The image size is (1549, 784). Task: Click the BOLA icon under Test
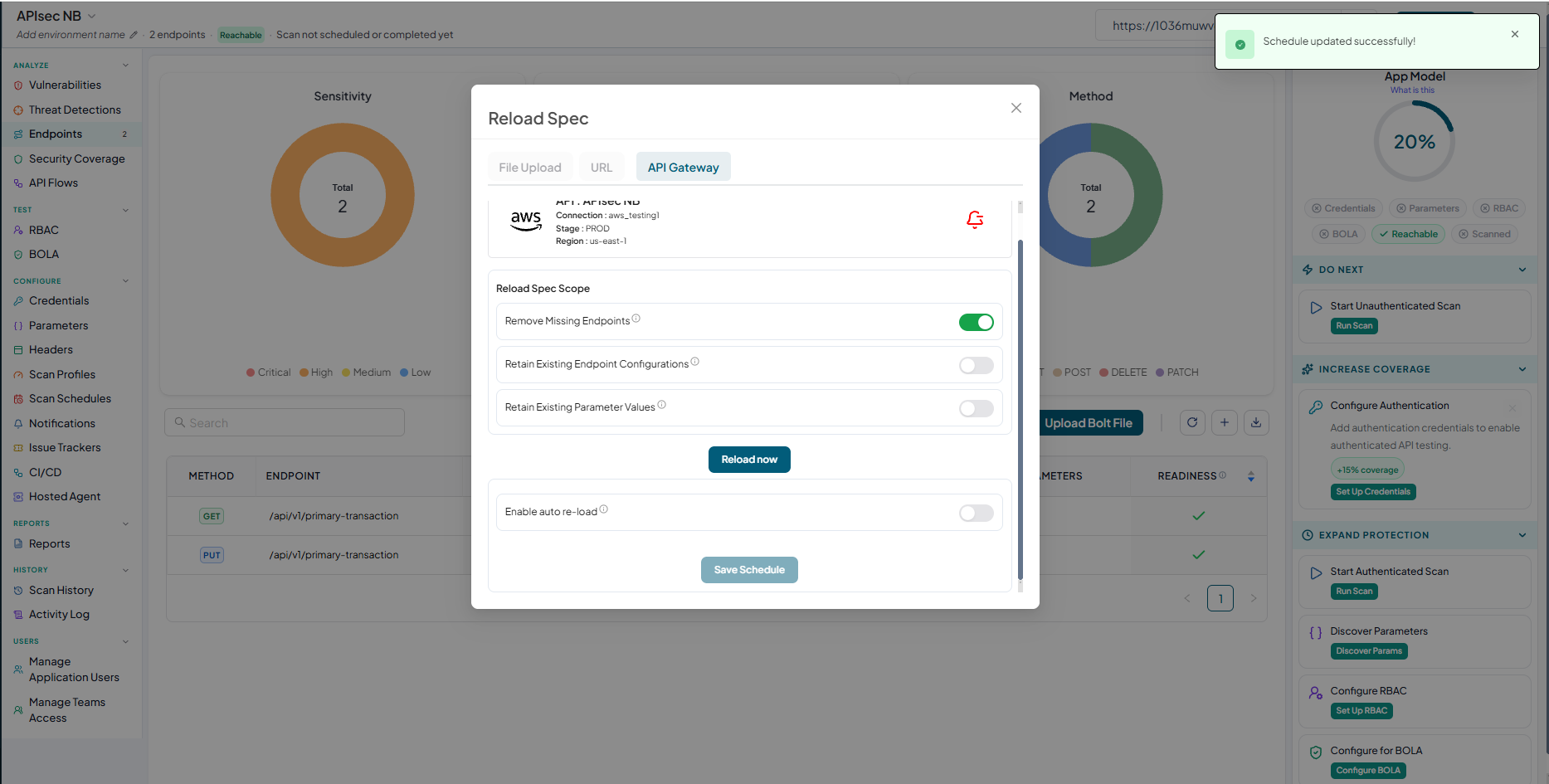pos(18,255)
